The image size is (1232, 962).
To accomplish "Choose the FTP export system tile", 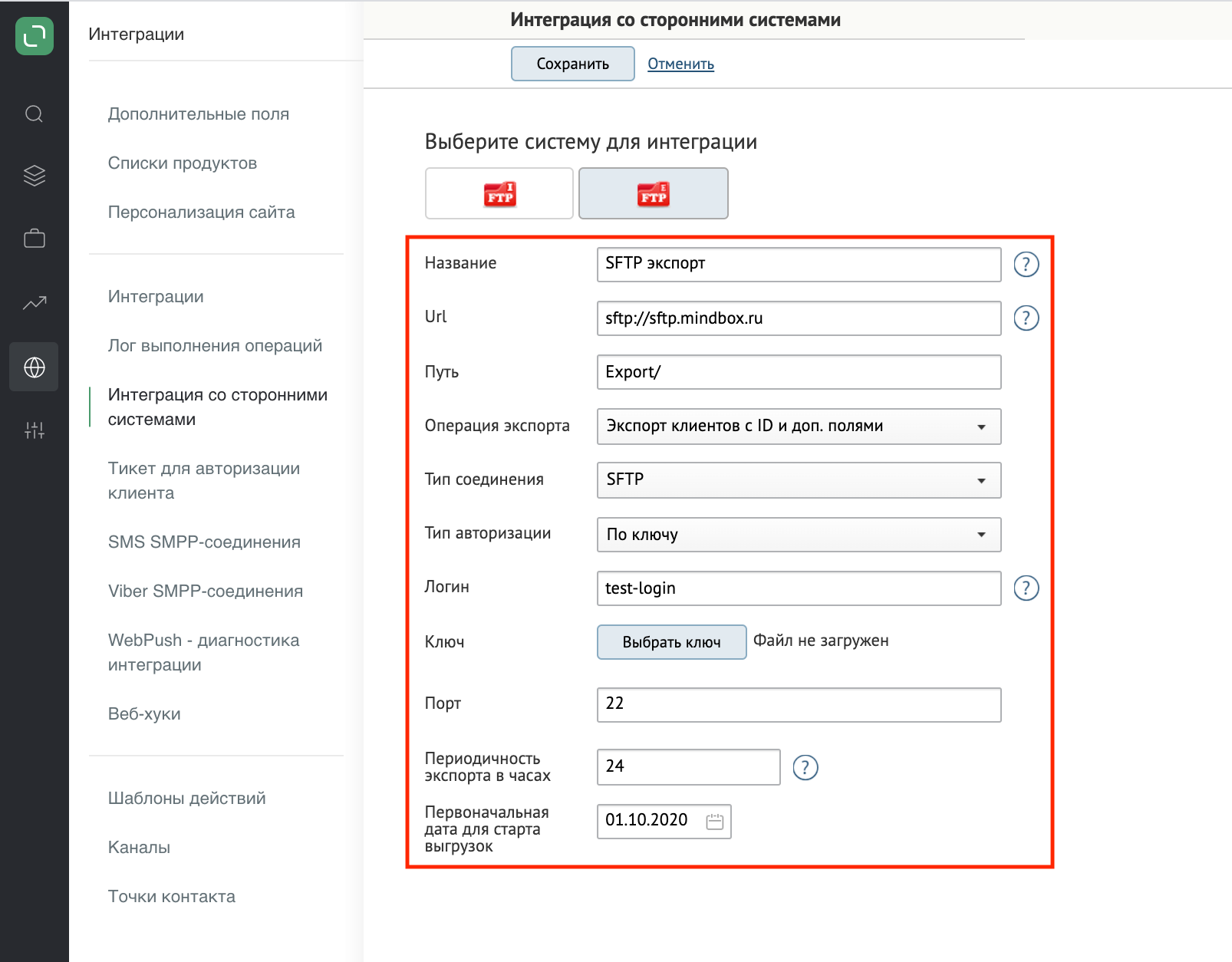I will (x=653, y=193).
